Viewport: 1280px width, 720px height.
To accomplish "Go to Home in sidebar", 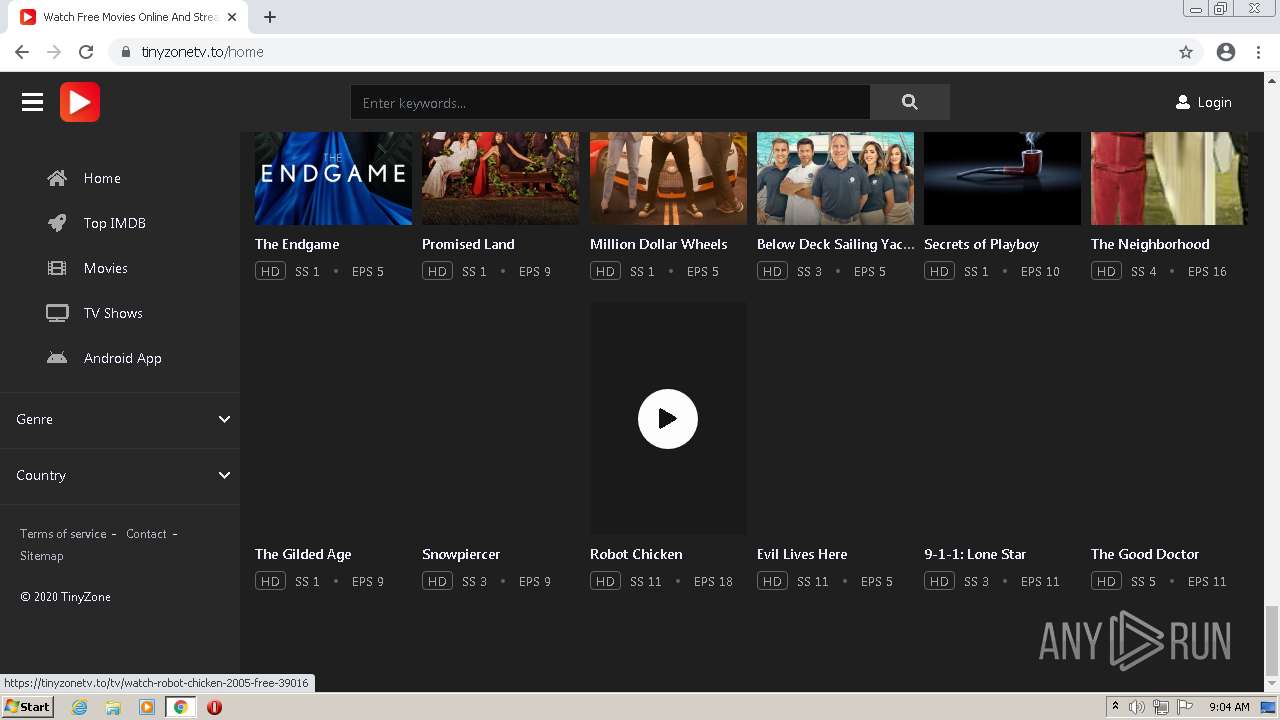I will (102, 178).
